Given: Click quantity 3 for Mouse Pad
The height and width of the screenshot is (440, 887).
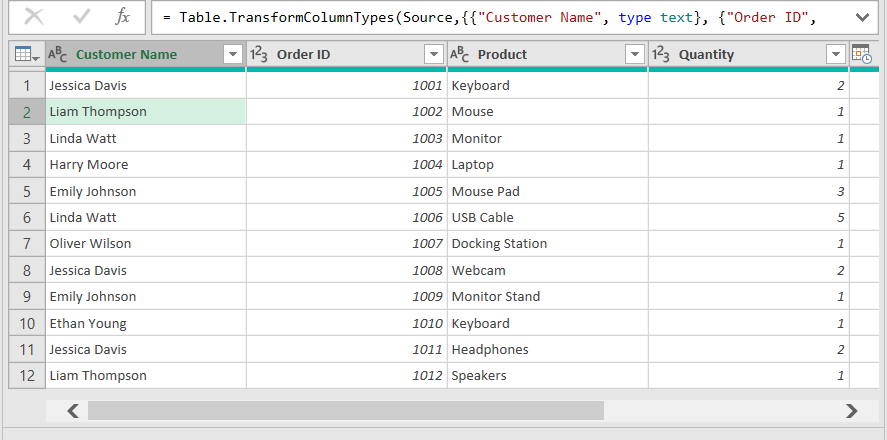Looking at the screenshot, I should tap(748, 191).
